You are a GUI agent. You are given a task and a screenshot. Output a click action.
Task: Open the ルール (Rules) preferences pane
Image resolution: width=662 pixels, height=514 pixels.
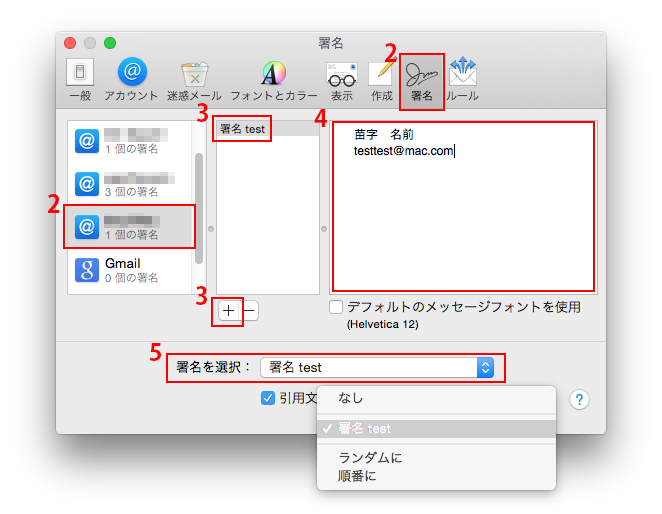[462, 80]
